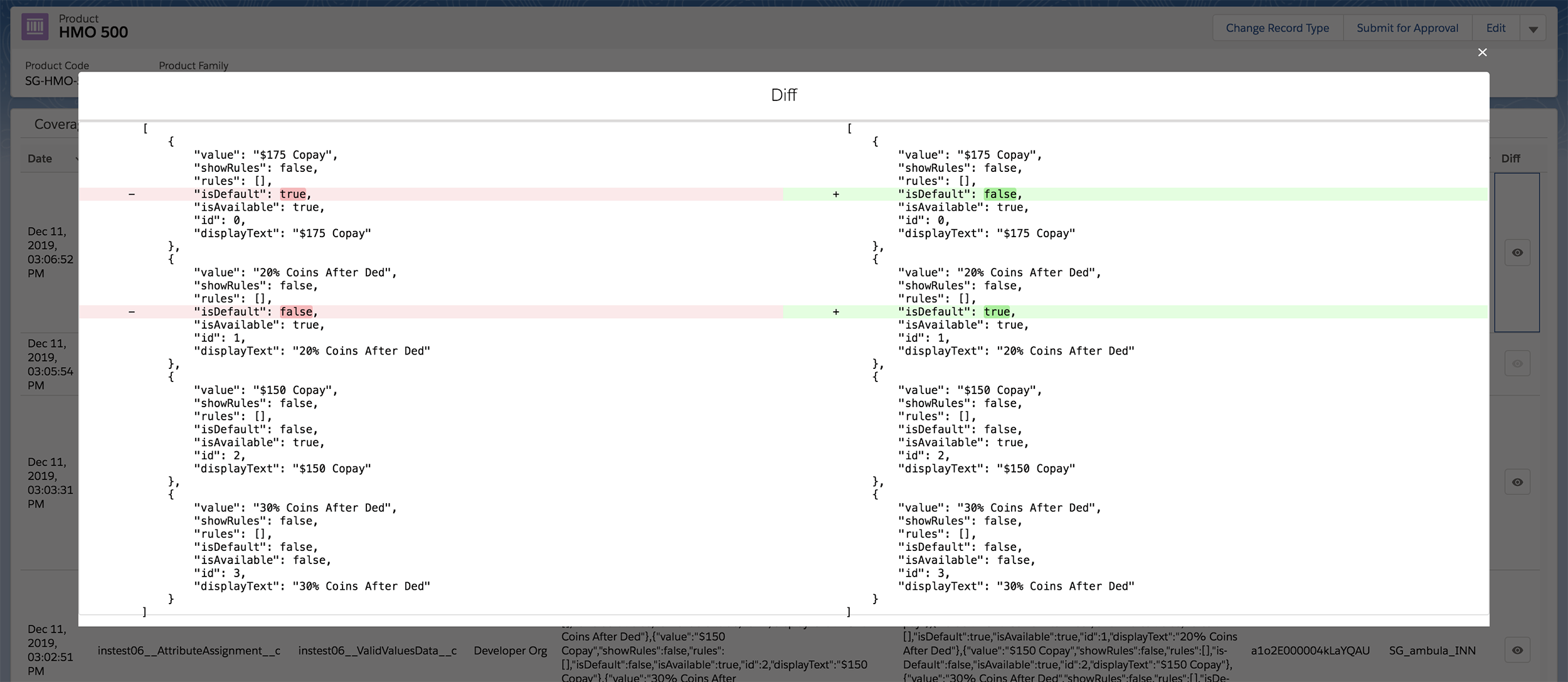Dismiss the Diff modal using the X
This screenshot has width=1568, height=682.
pyautogui.click(x=1483, y=53)
